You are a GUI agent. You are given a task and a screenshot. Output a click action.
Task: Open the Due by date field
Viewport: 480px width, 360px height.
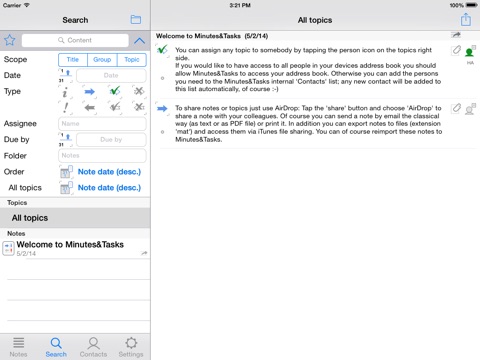click(x=111, y=140)
